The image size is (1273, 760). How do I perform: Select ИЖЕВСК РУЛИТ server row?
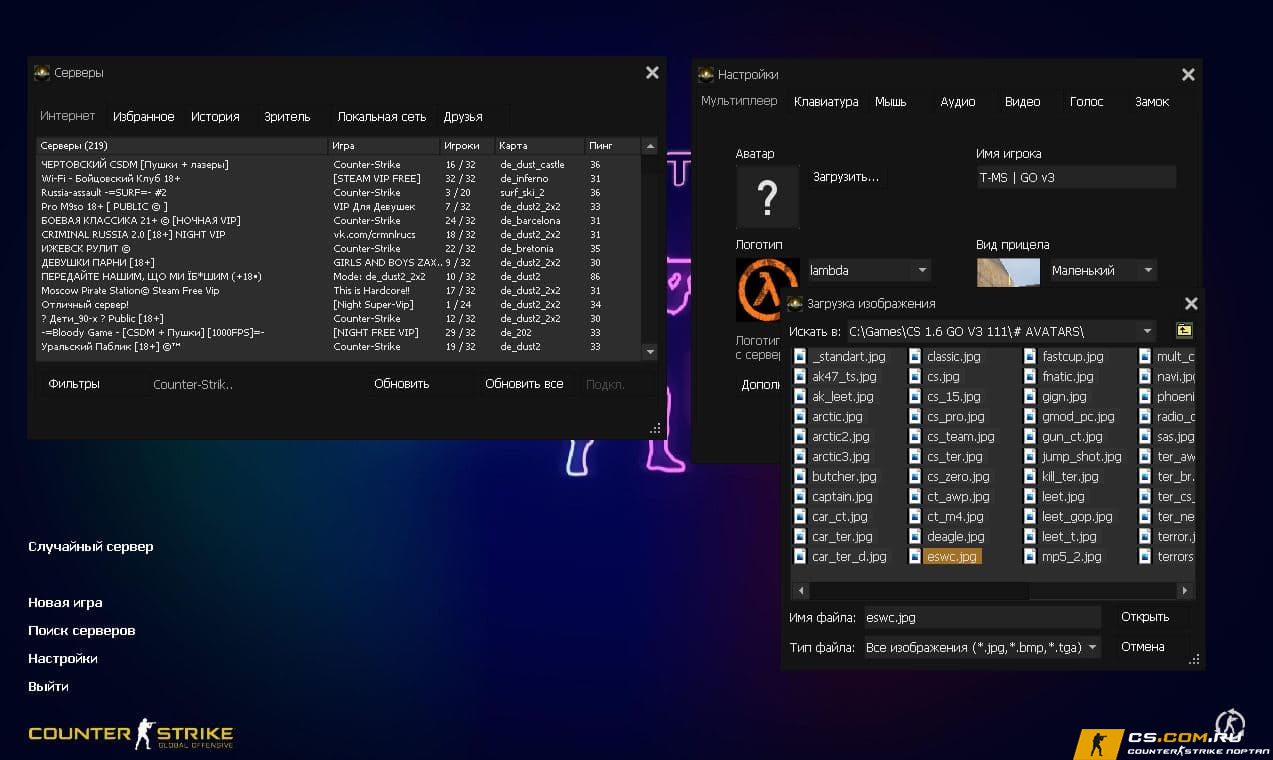pyautogui.click(x=338, y=249)
